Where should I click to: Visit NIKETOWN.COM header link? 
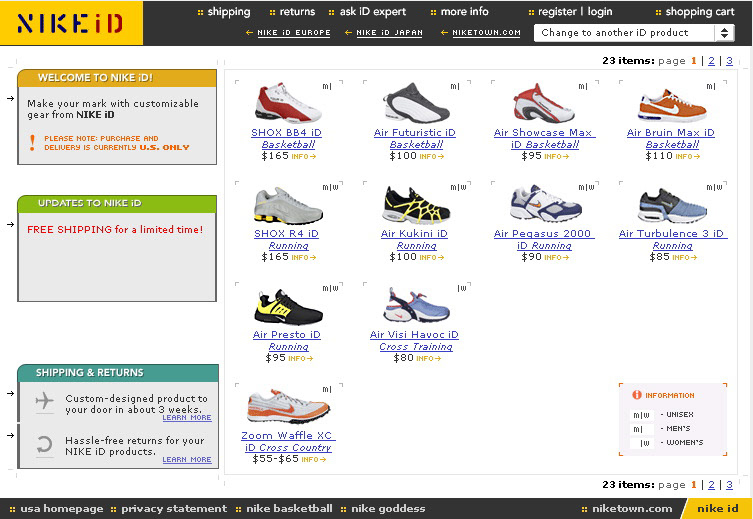tap(486, 33)
